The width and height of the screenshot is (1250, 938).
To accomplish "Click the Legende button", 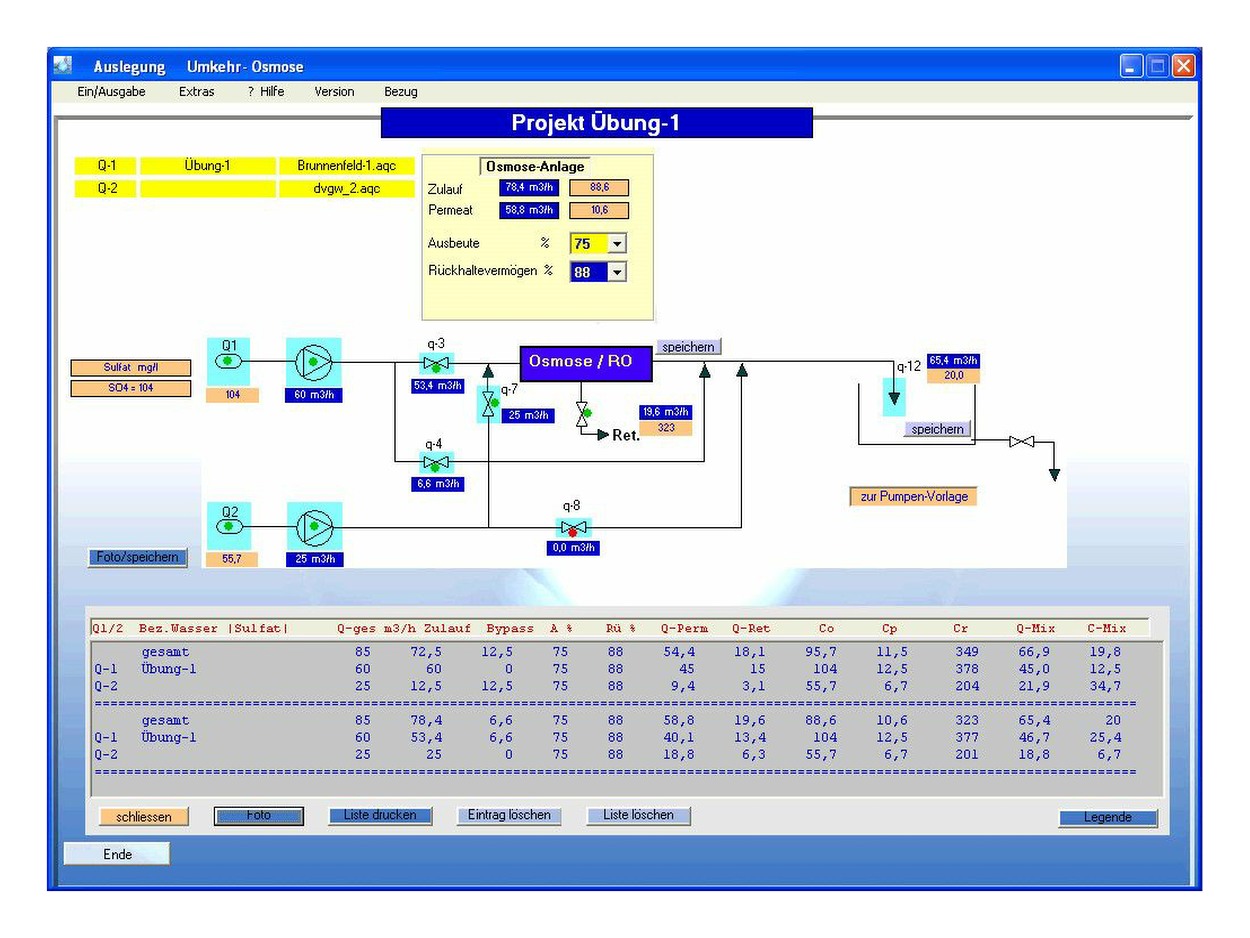I will point(1107,817).
